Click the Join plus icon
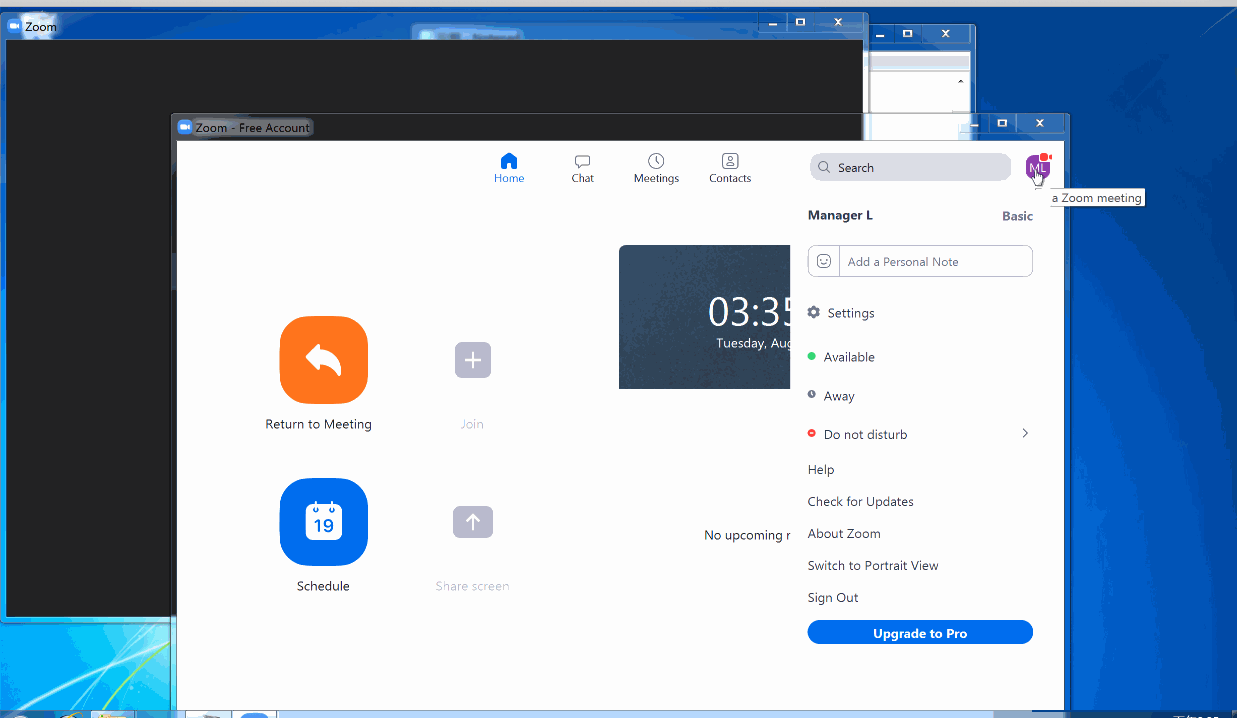 pyautogui.click(x=472, y=360)
